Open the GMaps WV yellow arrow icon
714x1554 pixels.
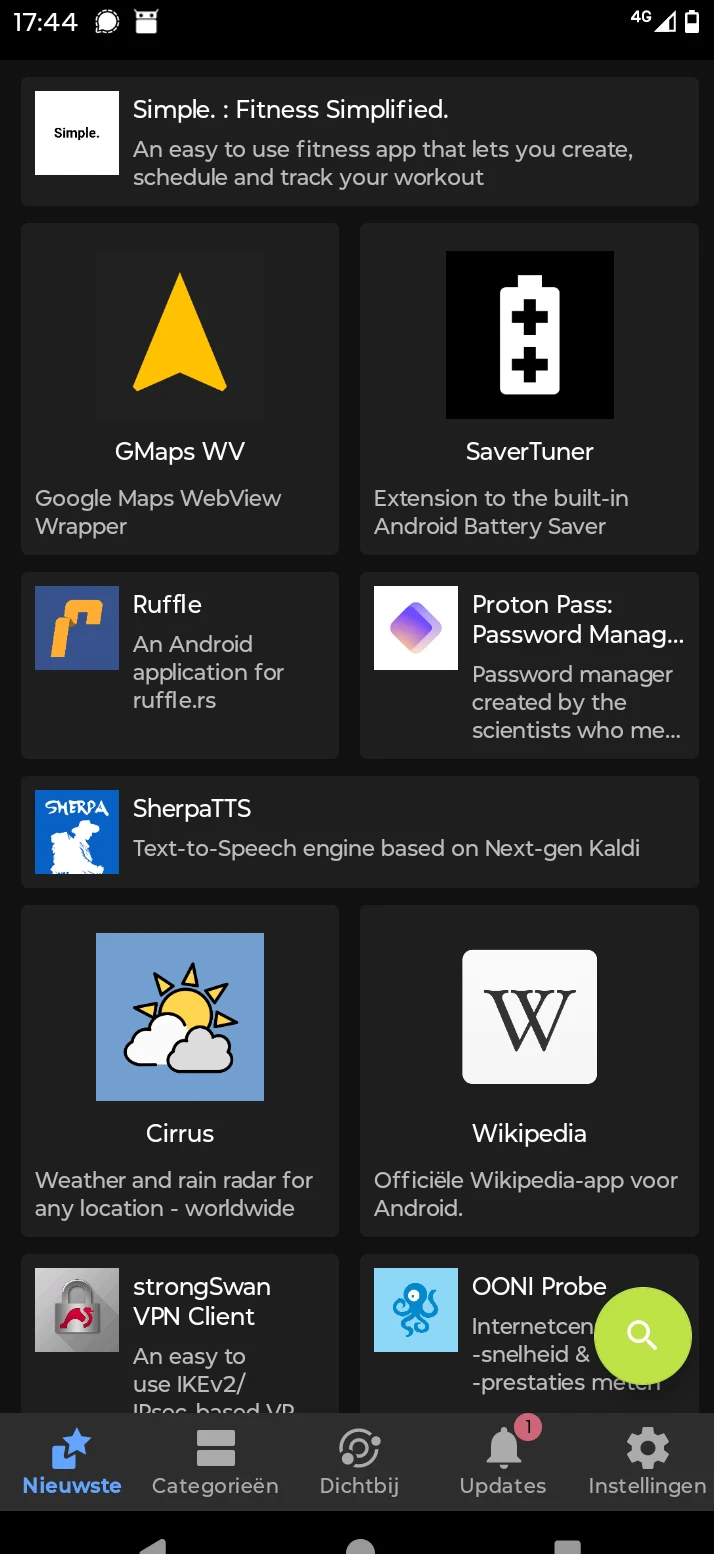point(180,334)
